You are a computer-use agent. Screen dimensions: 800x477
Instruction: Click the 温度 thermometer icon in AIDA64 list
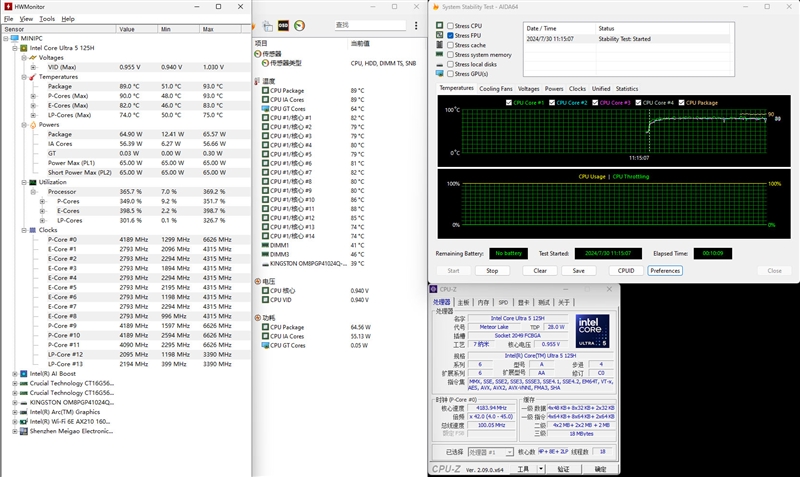258,81
